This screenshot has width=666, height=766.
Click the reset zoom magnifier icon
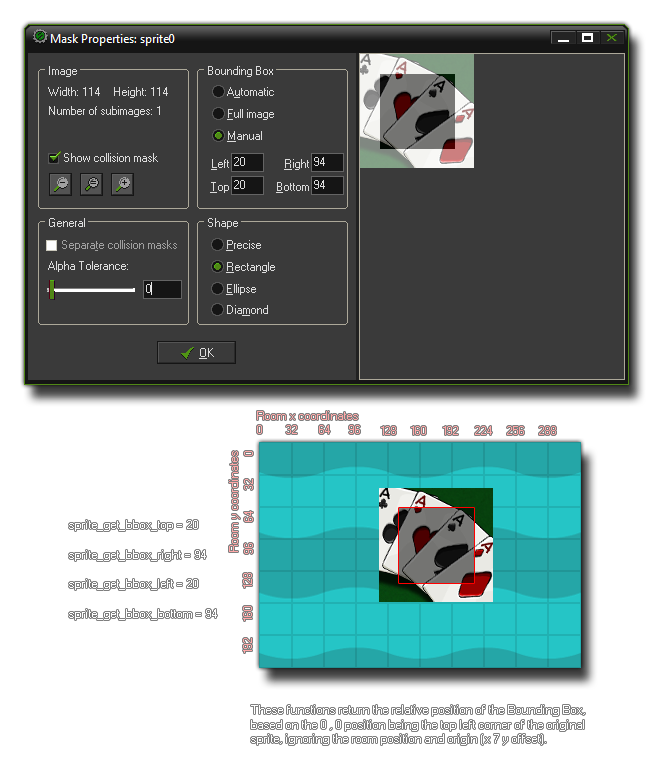(x=91, y=183)
